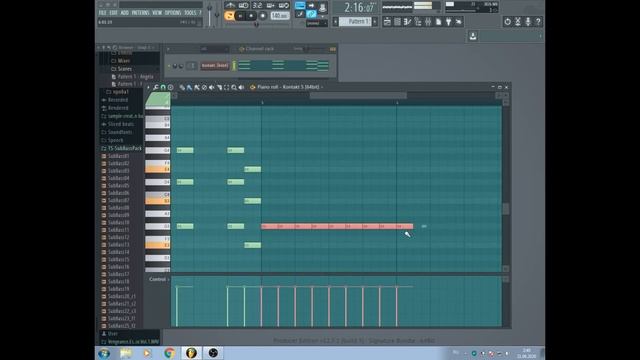The width and height of the screenshot is (640, 360).
Task: Click the Record button in transport panel
Action: (x=263, y=16)
